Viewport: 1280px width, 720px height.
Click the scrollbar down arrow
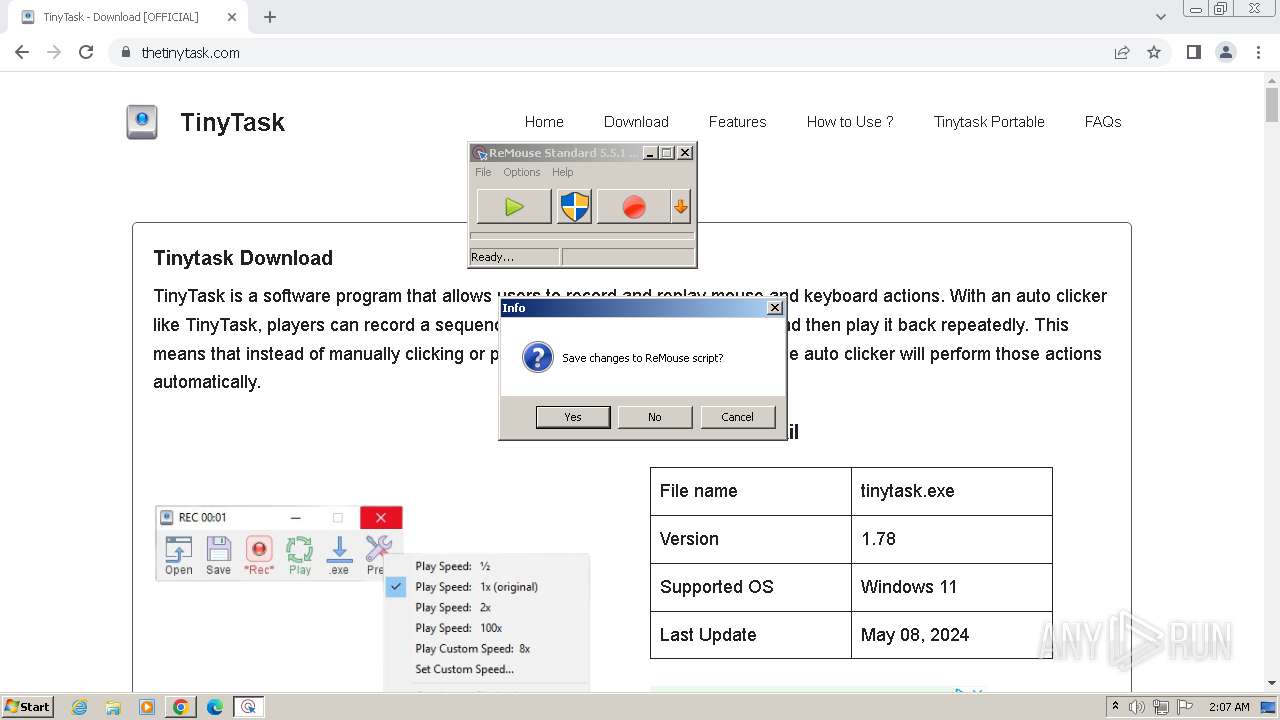coord(1272,683)
